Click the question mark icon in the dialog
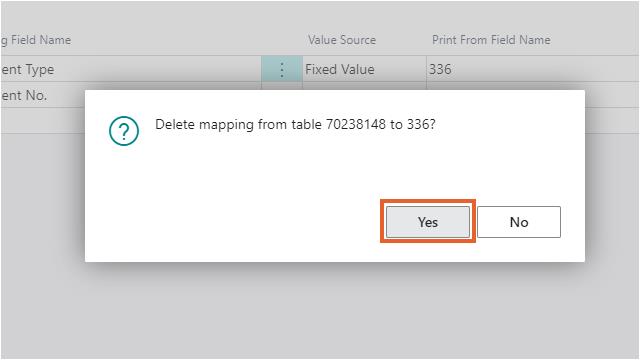 click(124, 131)
